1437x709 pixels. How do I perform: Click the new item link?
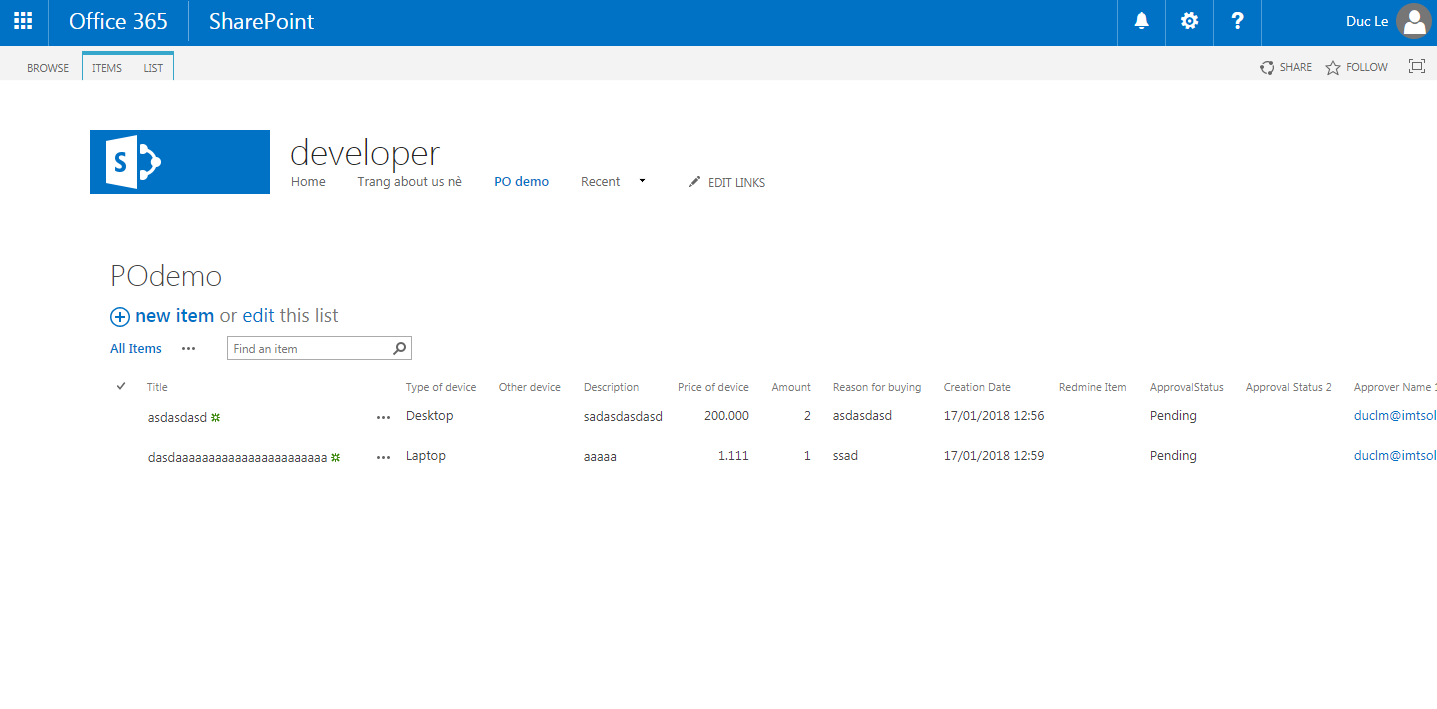click(x=174, y=316)
